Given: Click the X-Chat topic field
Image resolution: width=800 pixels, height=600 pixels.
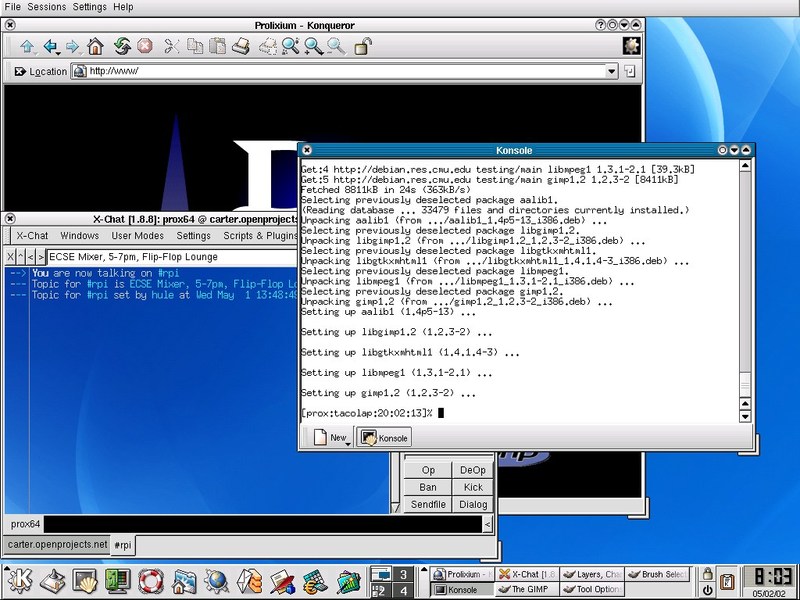Looking at the screenshot, I should pos(172,257).
